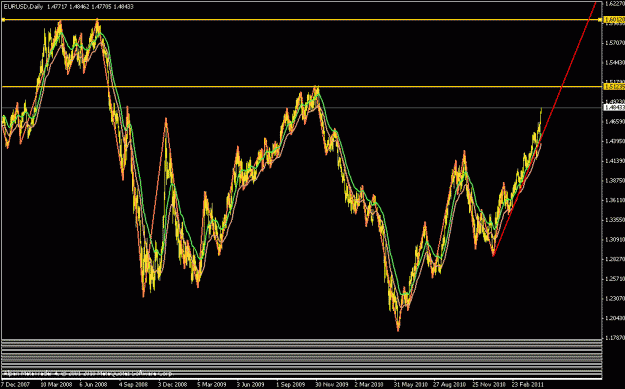Click the current price label 1.48433
This screenshot has width=625, height=389.
tap(614, 108)
